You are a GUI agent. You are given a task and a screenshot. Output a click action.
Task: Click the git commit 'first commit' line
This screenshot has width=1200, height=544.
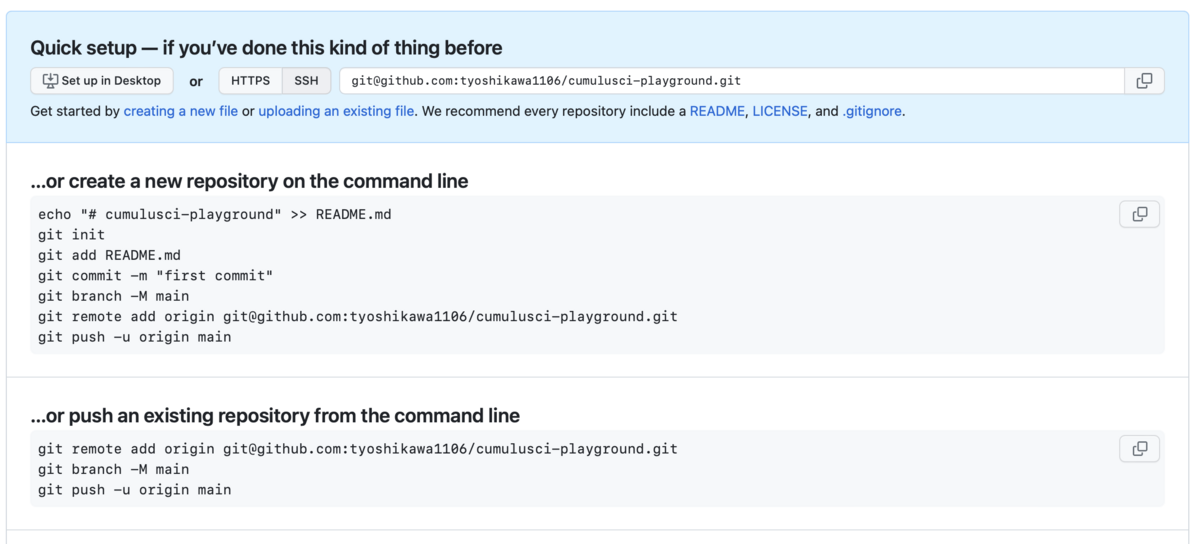coord(155,276)
